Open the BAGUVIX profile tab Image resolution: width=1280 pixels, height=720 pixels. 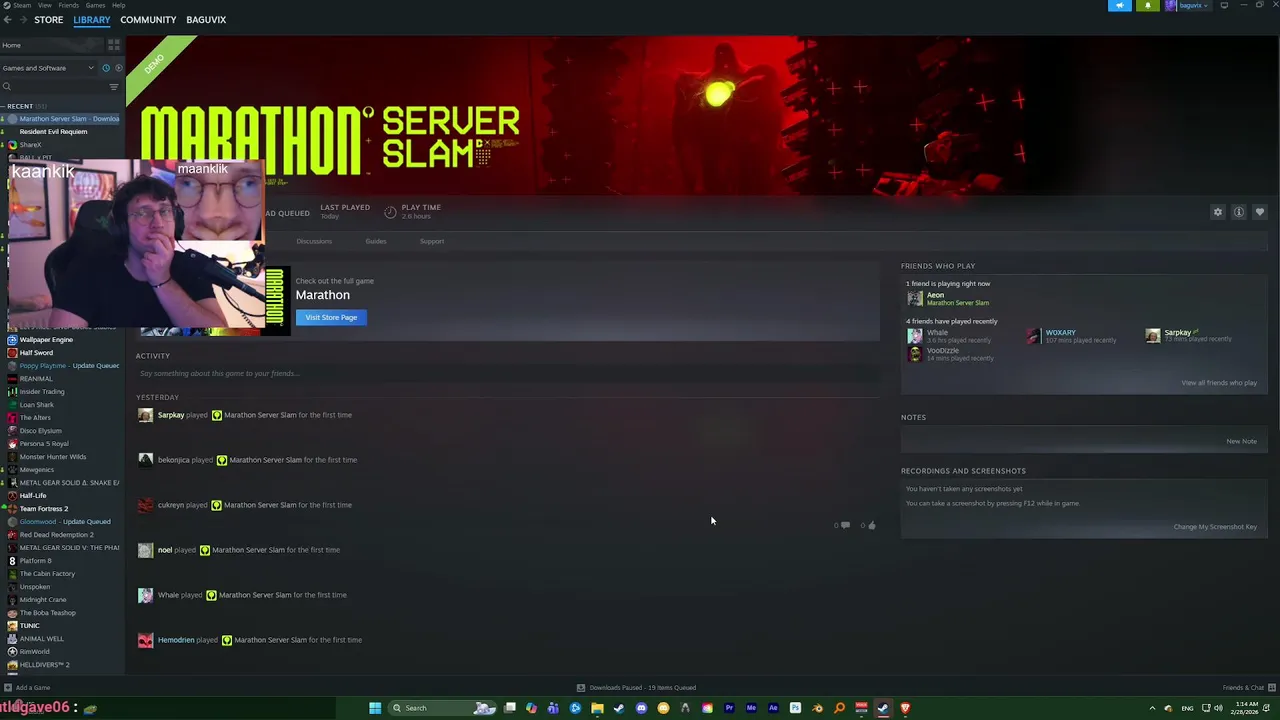(x=206, y=20)
